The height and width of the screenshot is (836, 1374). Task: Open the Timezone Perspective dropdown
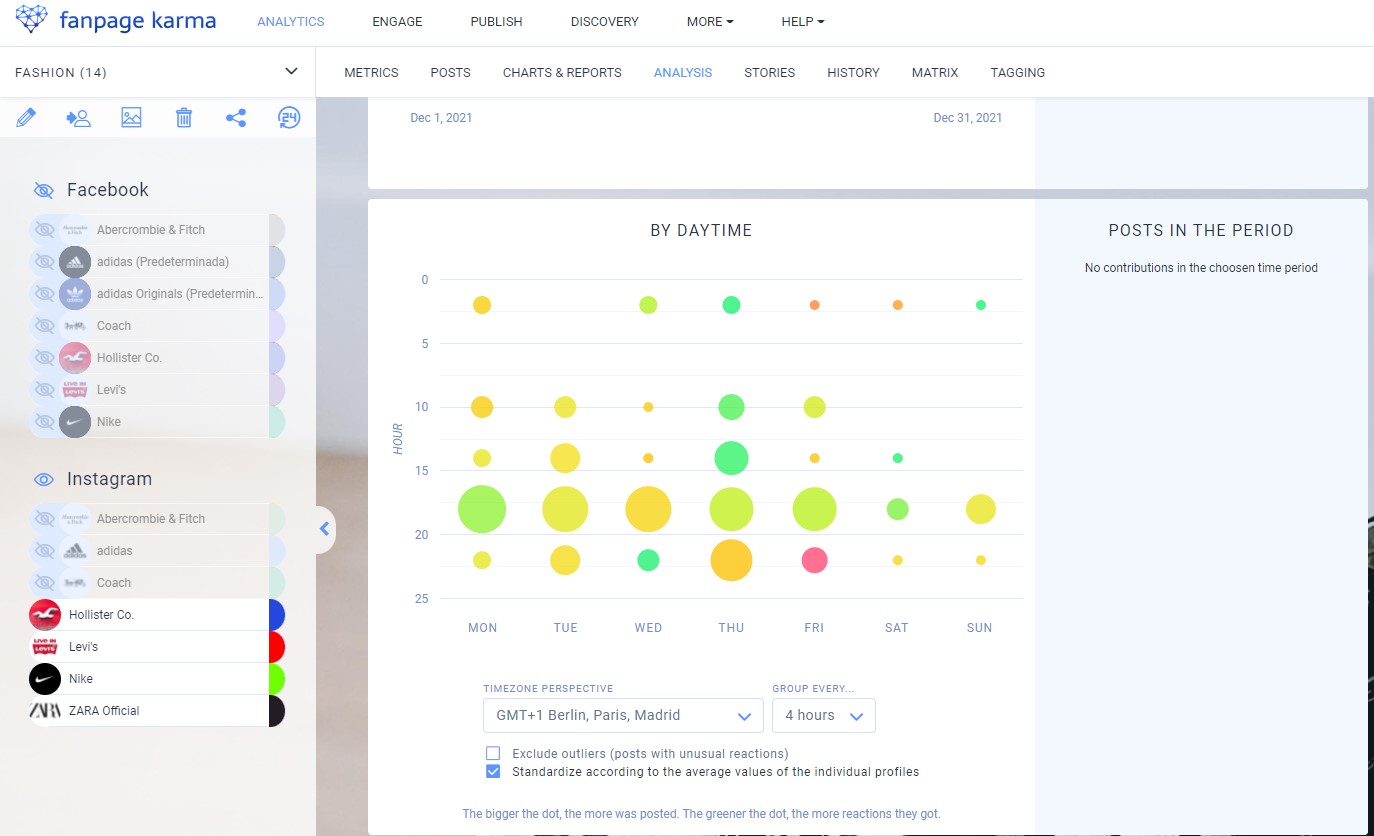(623, 715)
